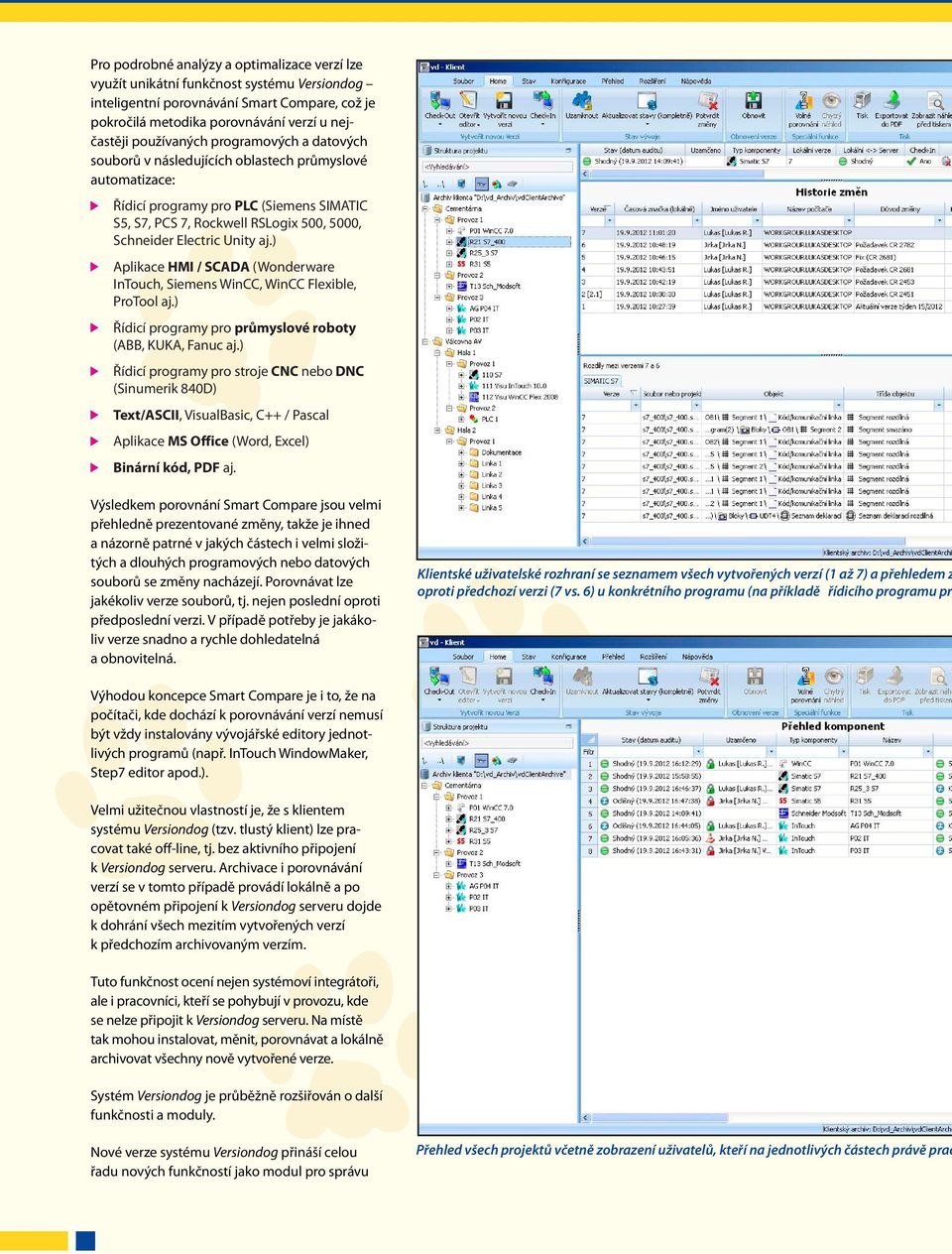Open Check-Out dropdown arrow, Historie změn window
Screen dimensions: 952x1254
point(440,124)
